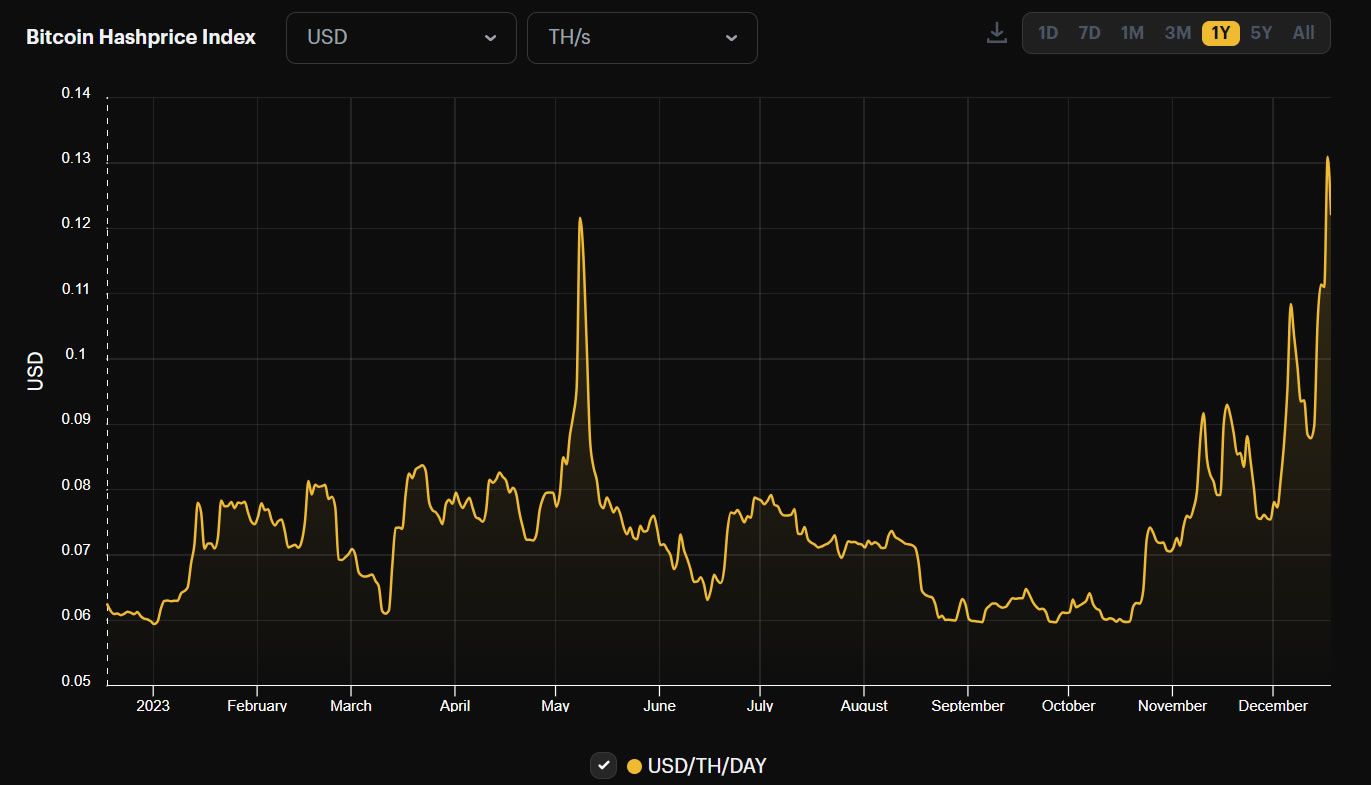Click the 2023 label on x-axis
This screenshot has width=1371, height=785.
tap(153, 706)
